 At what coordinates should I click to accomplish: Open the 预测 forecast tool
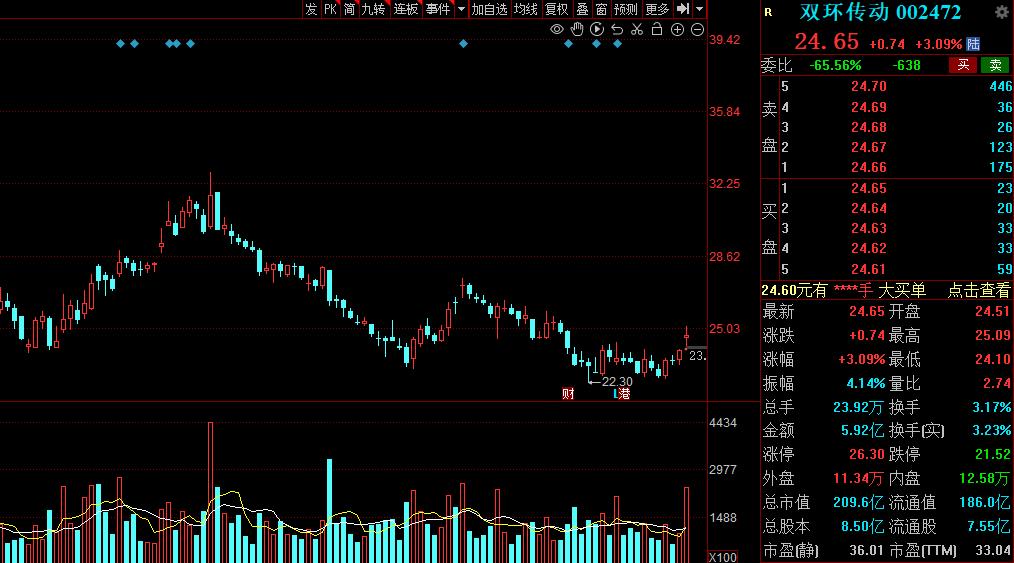coord(625,9)
